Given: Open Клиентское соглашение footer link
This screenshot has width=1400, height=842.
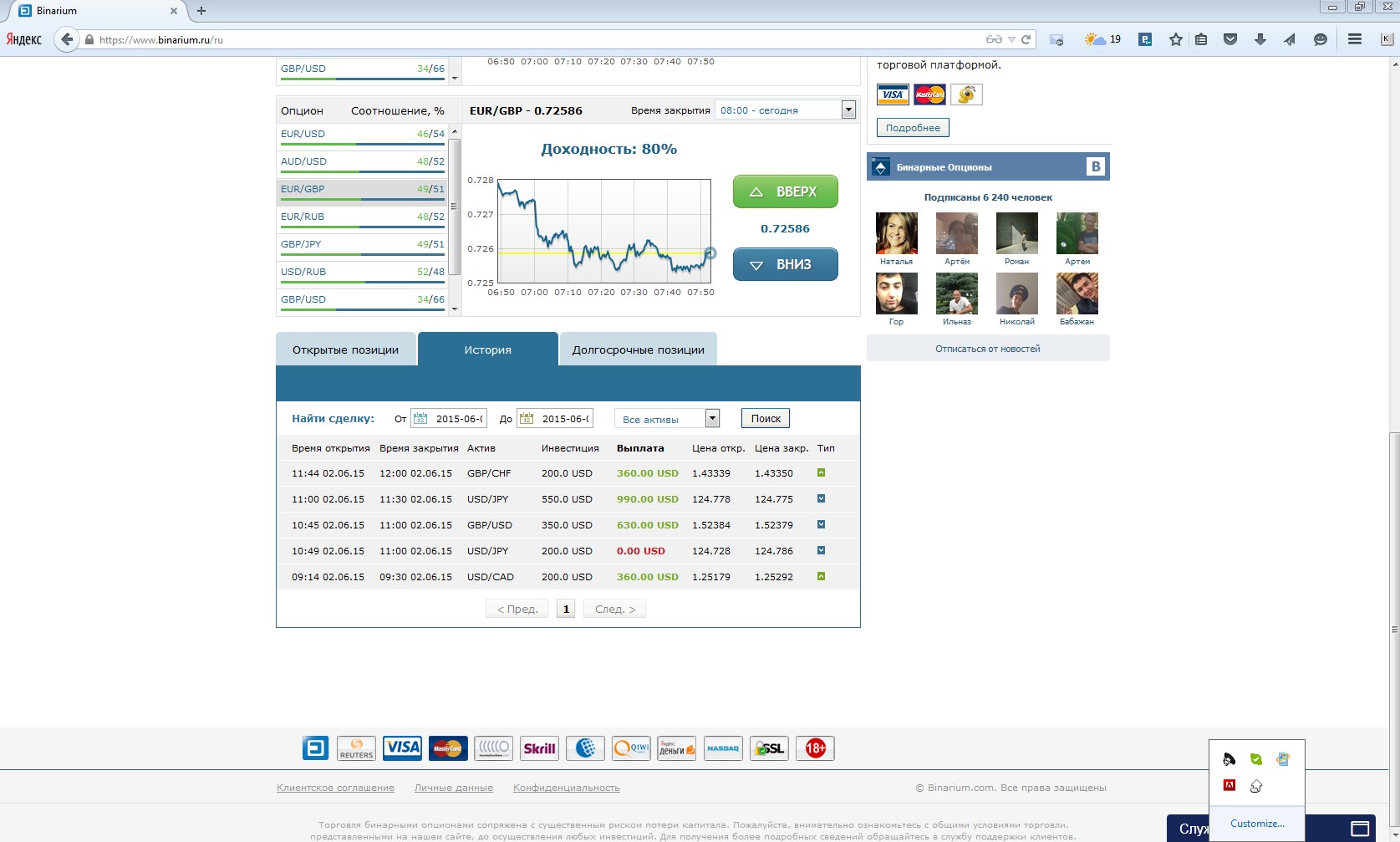Looking at the screenshot, I should (335, 788).
